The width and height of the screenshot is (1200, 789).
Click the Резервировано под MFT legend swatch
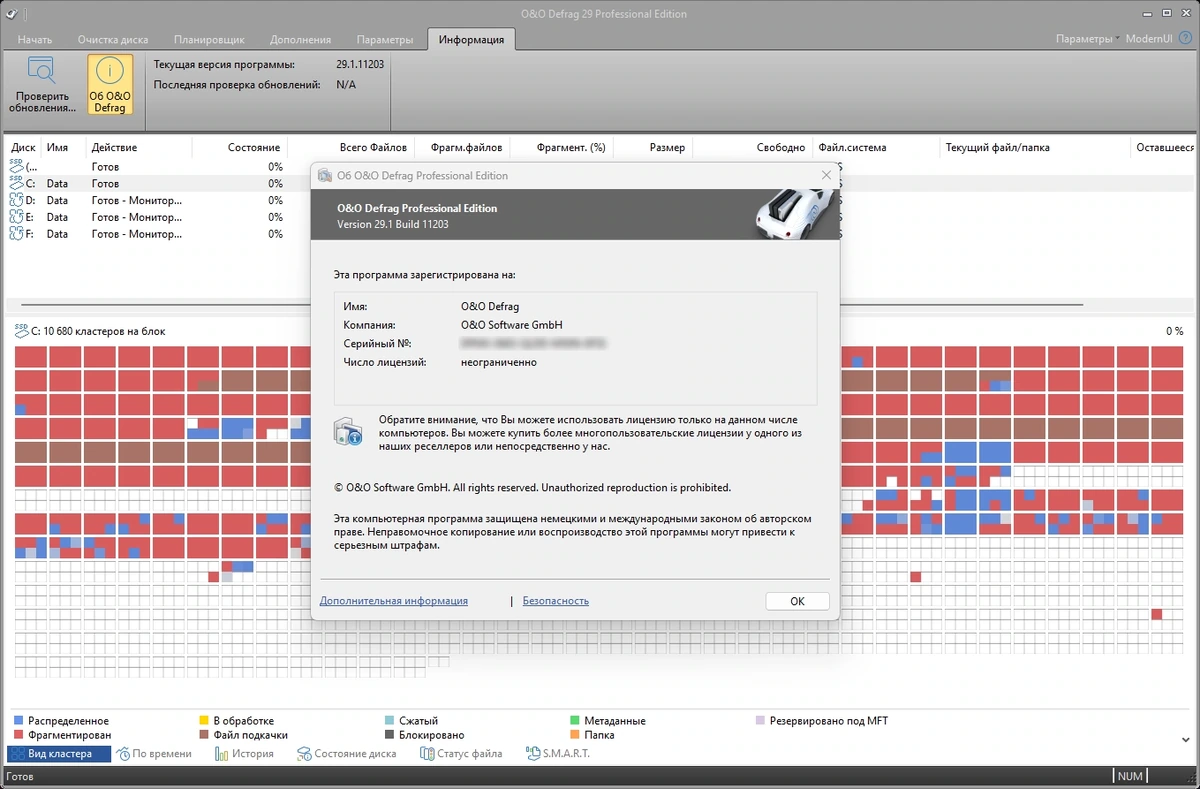point(760,720)
